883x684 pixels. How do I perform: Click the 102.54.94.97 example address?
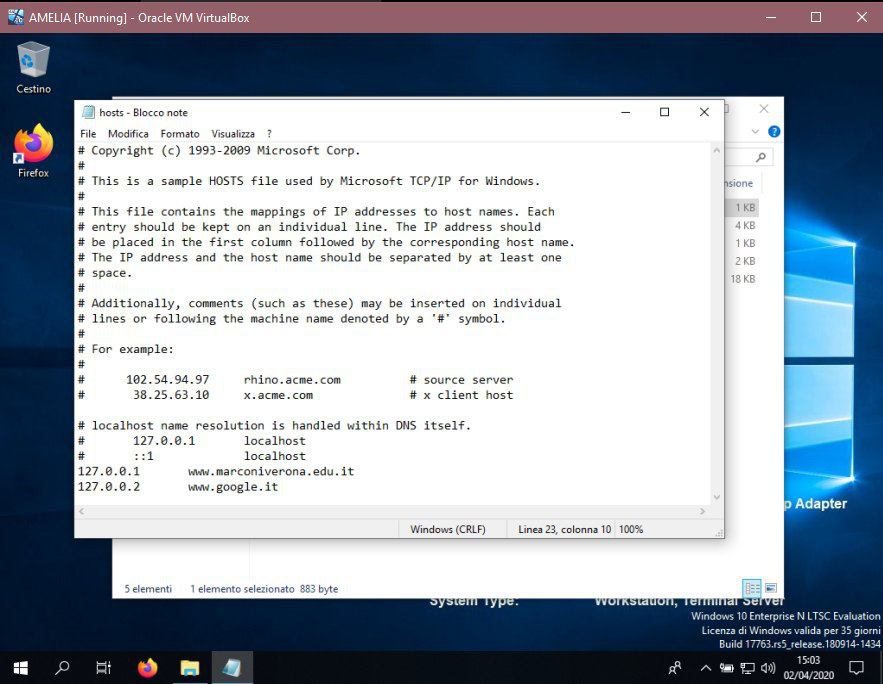coord(167,380)
